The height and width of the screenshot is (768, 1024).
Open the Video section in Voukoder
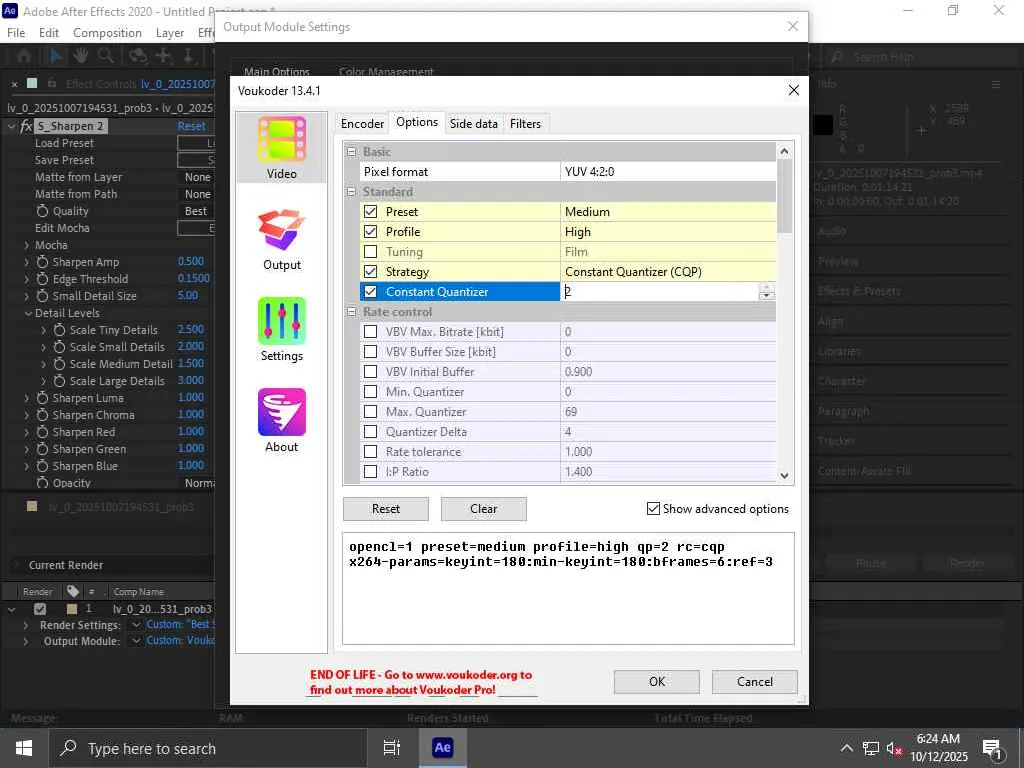281,148
